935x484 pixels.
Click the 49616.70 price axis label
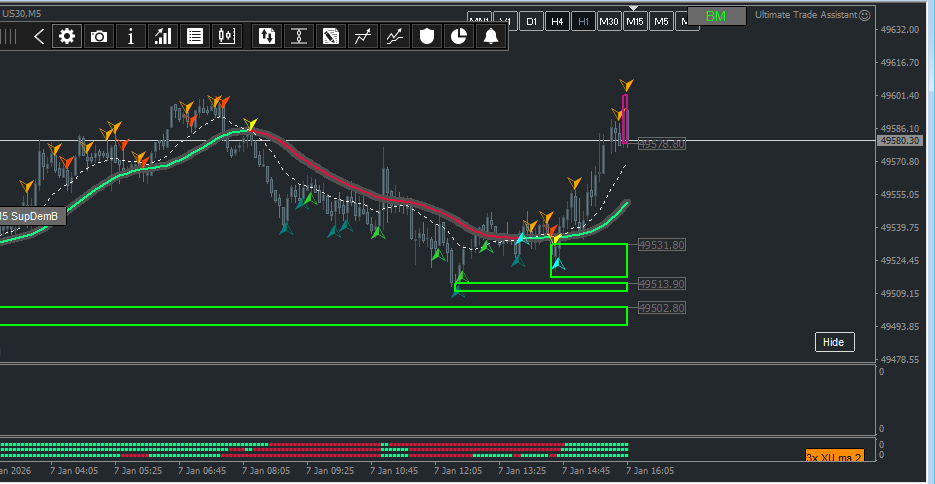pos(900,63)
